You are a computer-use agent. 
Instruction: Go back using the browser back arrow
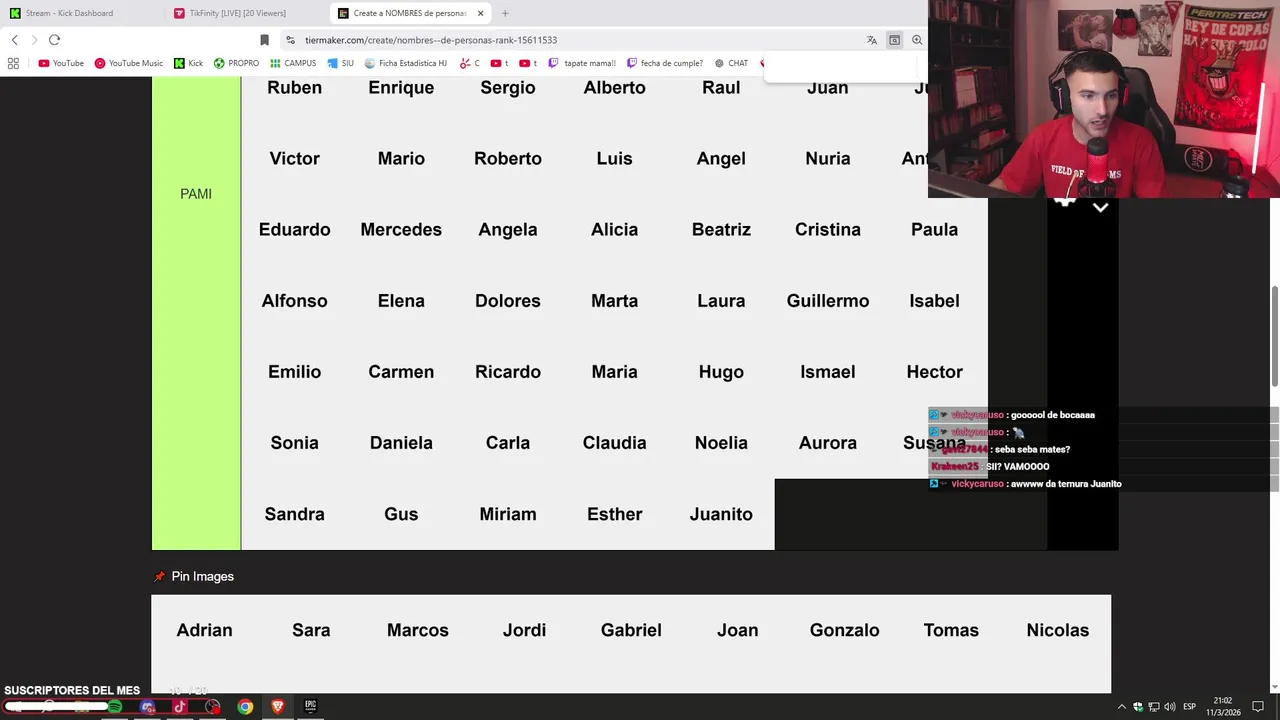[x=14, y=40]
